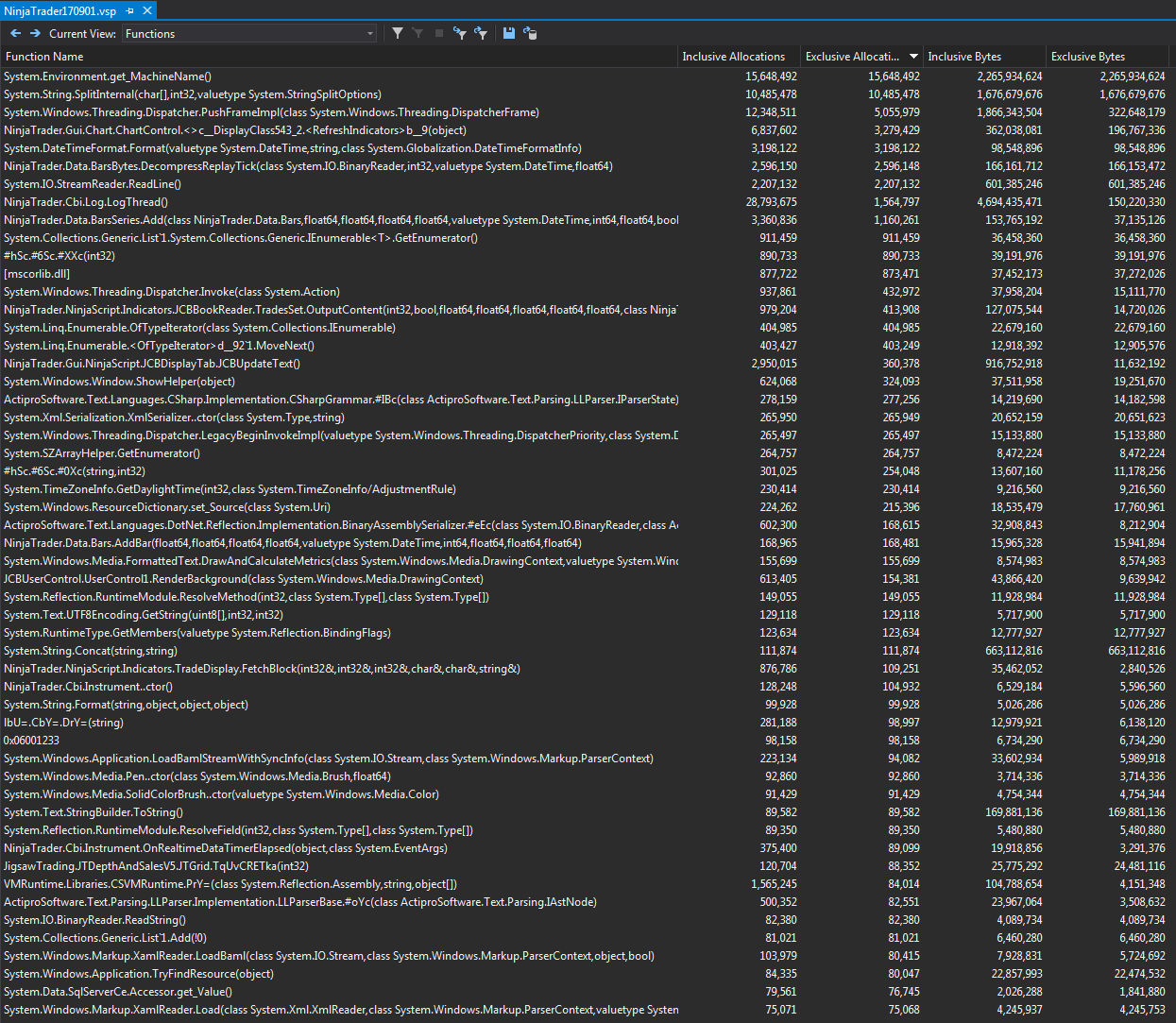Screen dimensions: 1176x1023
Task: Select ResourceDictionary.set_Source row
Action: [x=586, y=507]
